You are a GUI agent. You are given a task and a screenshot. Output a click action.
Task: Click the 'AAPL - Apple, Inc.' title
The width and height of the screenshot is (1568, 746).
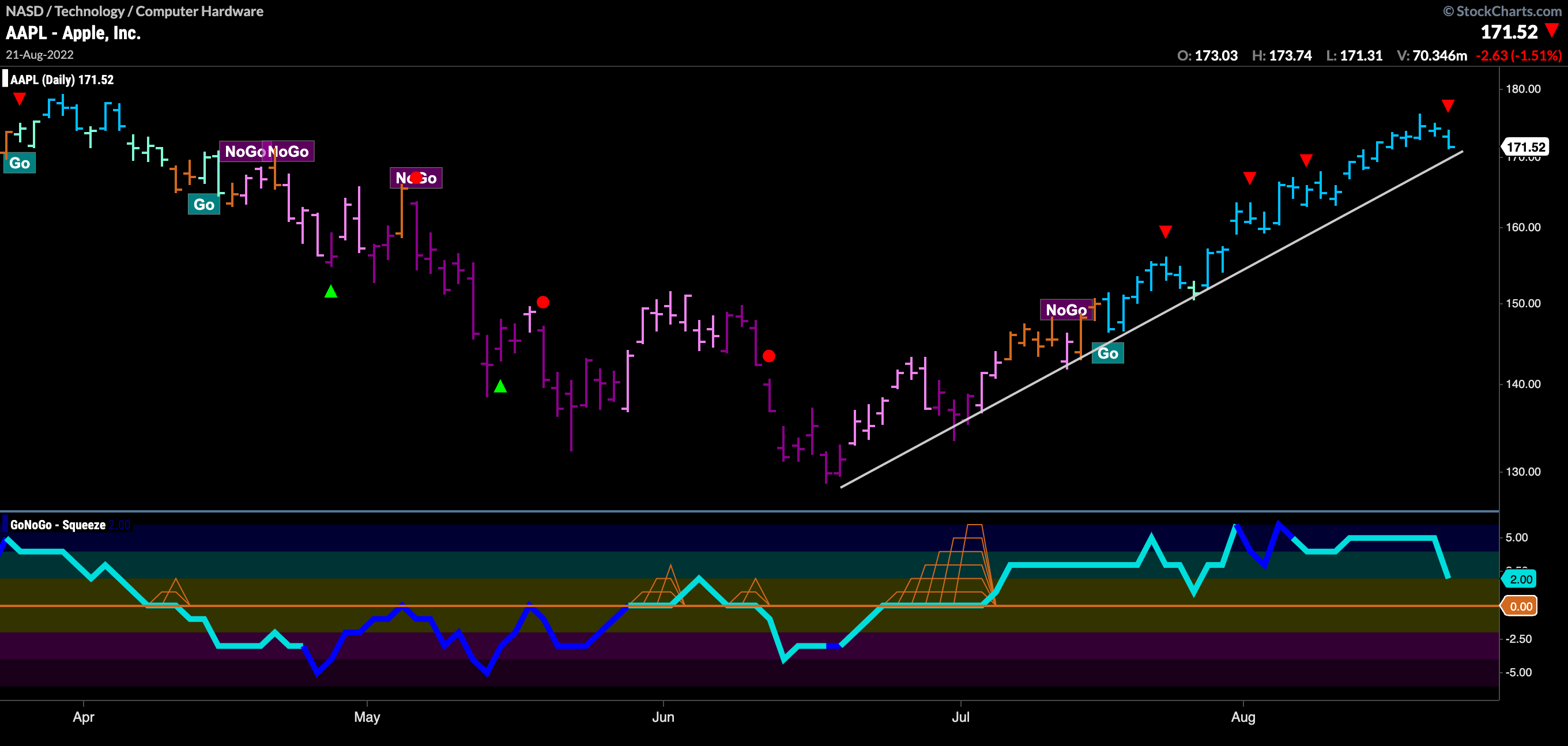(73, 33)
